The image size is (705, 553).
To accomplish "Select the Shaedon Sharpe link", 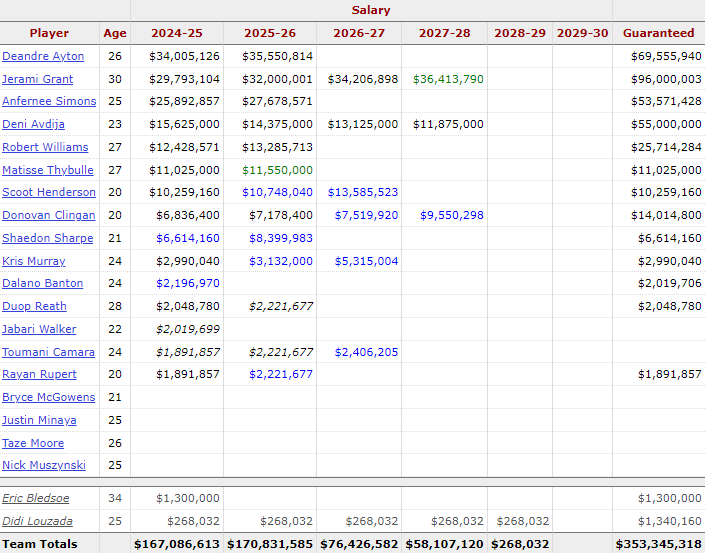I will coord(48,238).
